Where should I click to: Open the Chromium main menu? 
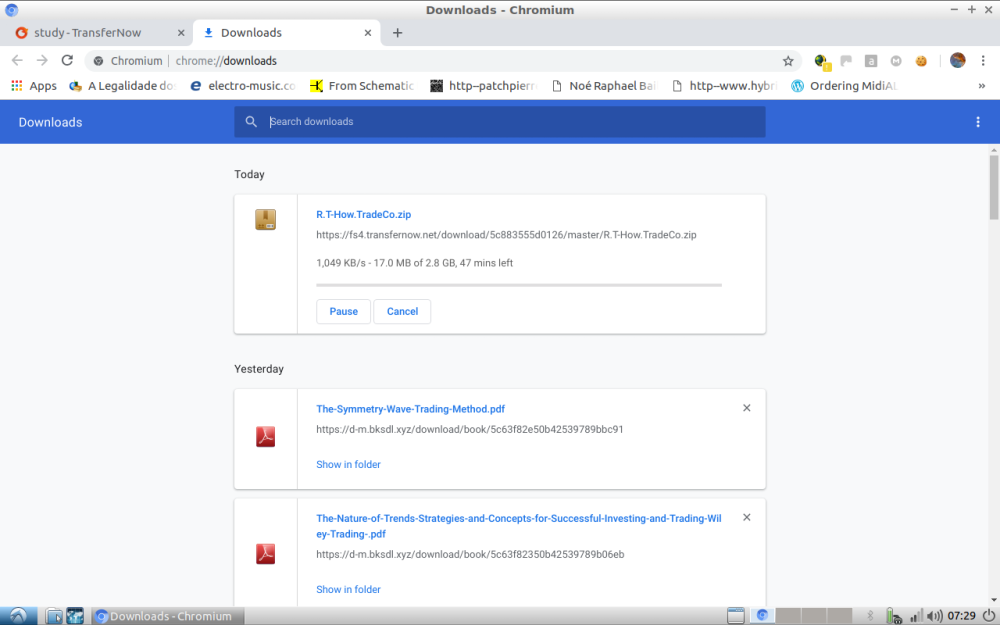pos(983,61)
